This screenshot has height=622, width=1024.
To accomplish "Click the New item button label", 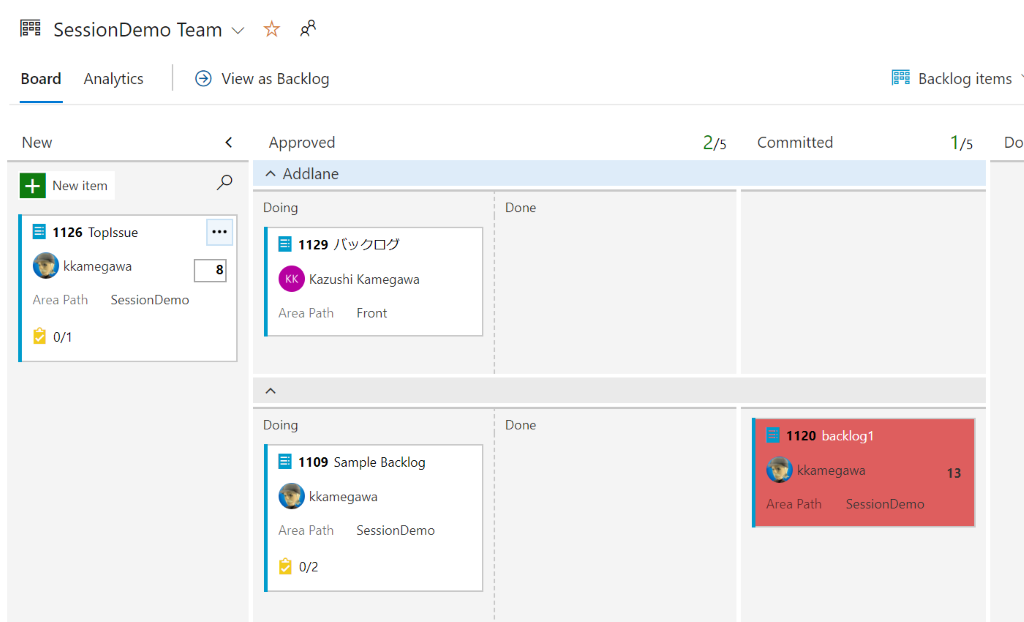I will (x=80, y=186).
